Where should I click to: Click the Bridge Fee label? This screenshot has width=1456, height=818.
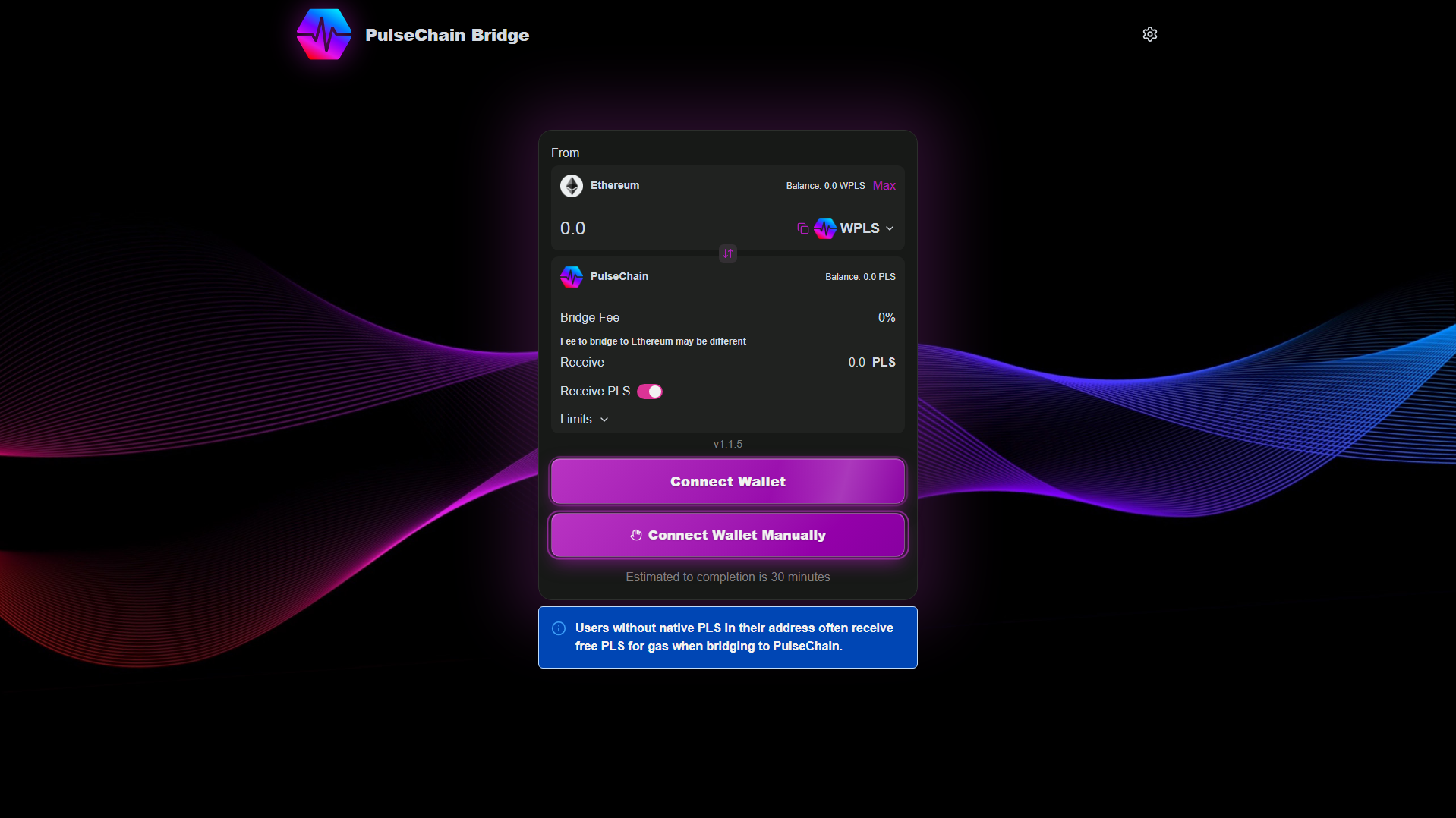coord(590,318)
